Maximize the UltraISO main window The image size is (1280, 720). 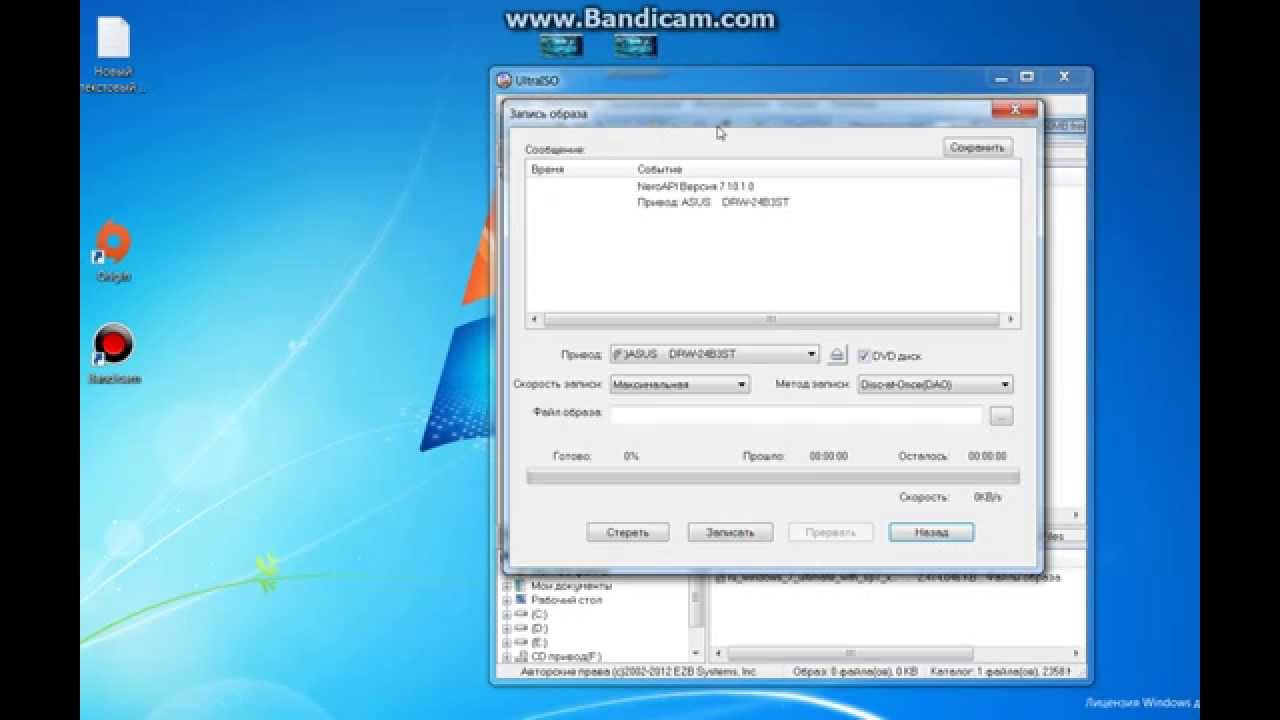pos(1027,77)
